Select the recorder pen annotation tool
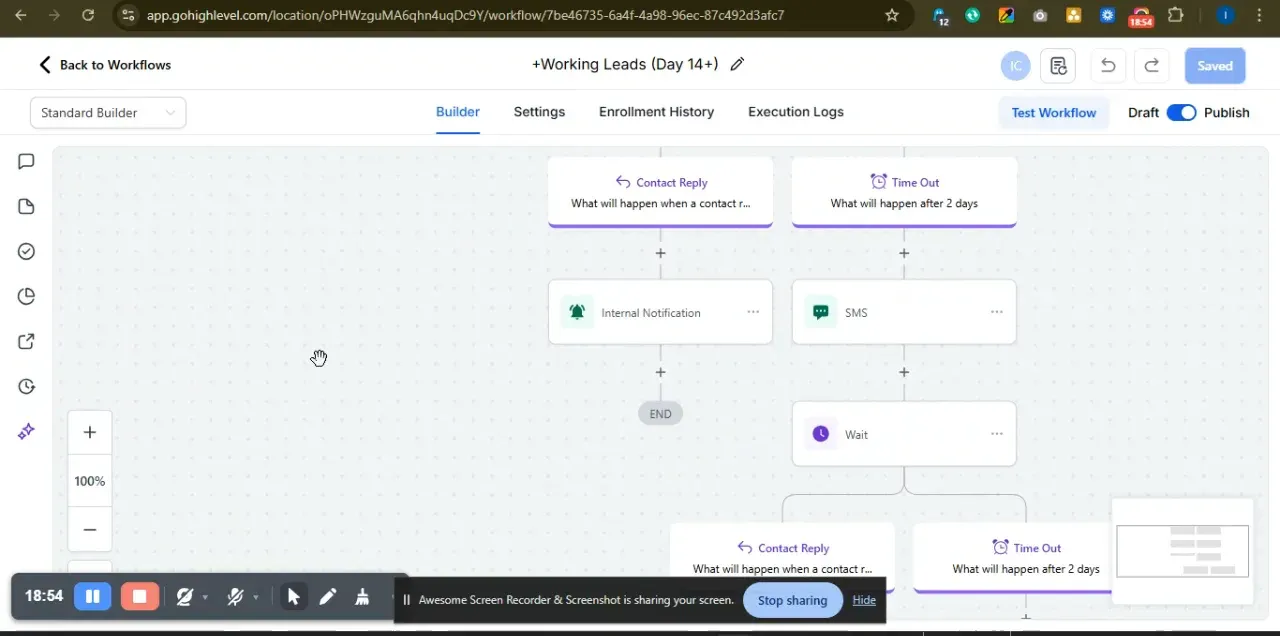Screen dimensions: 1280x636 328,597
